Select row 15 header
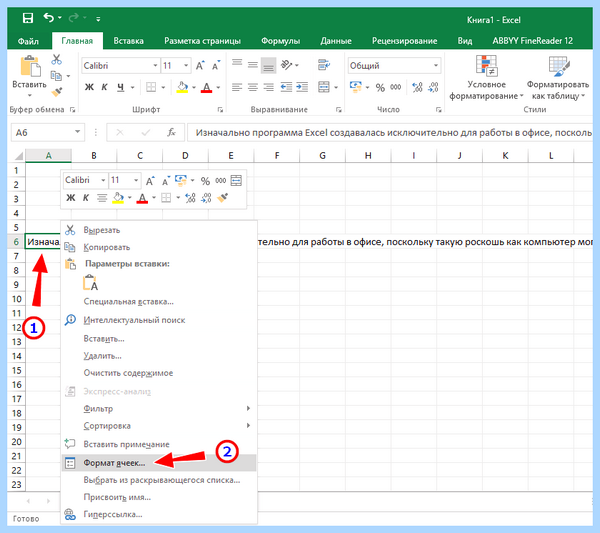This screenshot has width=600, height=533. (16, 370)
